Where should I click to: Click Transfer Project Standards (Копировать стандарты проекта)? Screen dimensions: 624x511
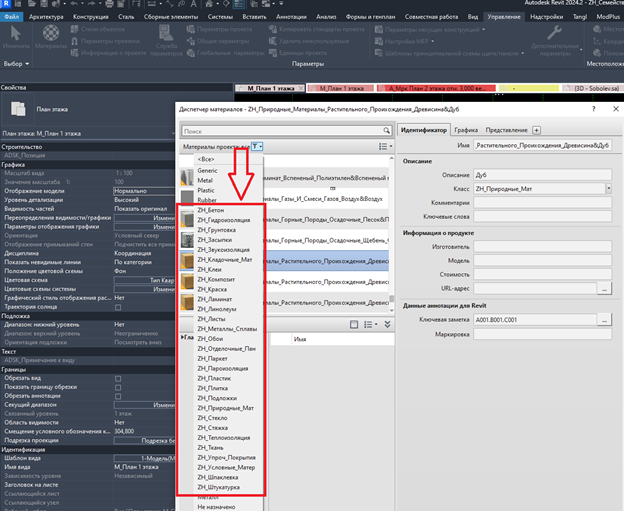coord(317,29)
